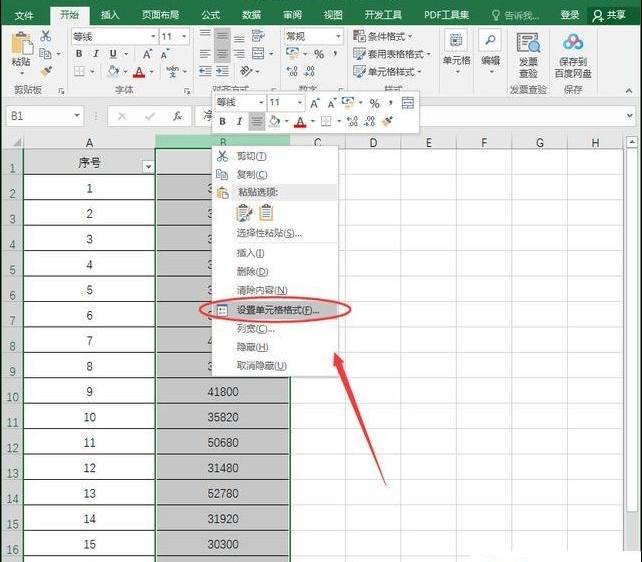The height and width of the screenshot is (562, 642).
Task: Toggle italic in the mini toolbar
Action: coord(239,121)
